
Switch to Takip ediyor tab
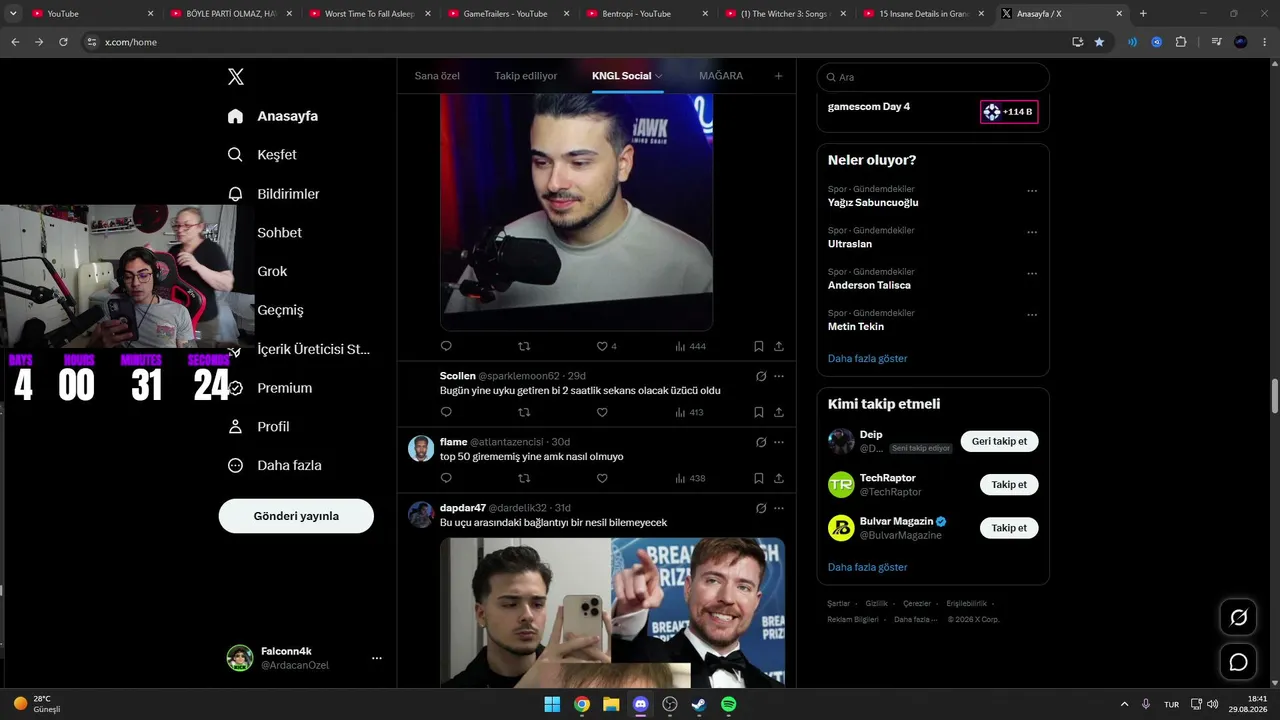point(526,76)
